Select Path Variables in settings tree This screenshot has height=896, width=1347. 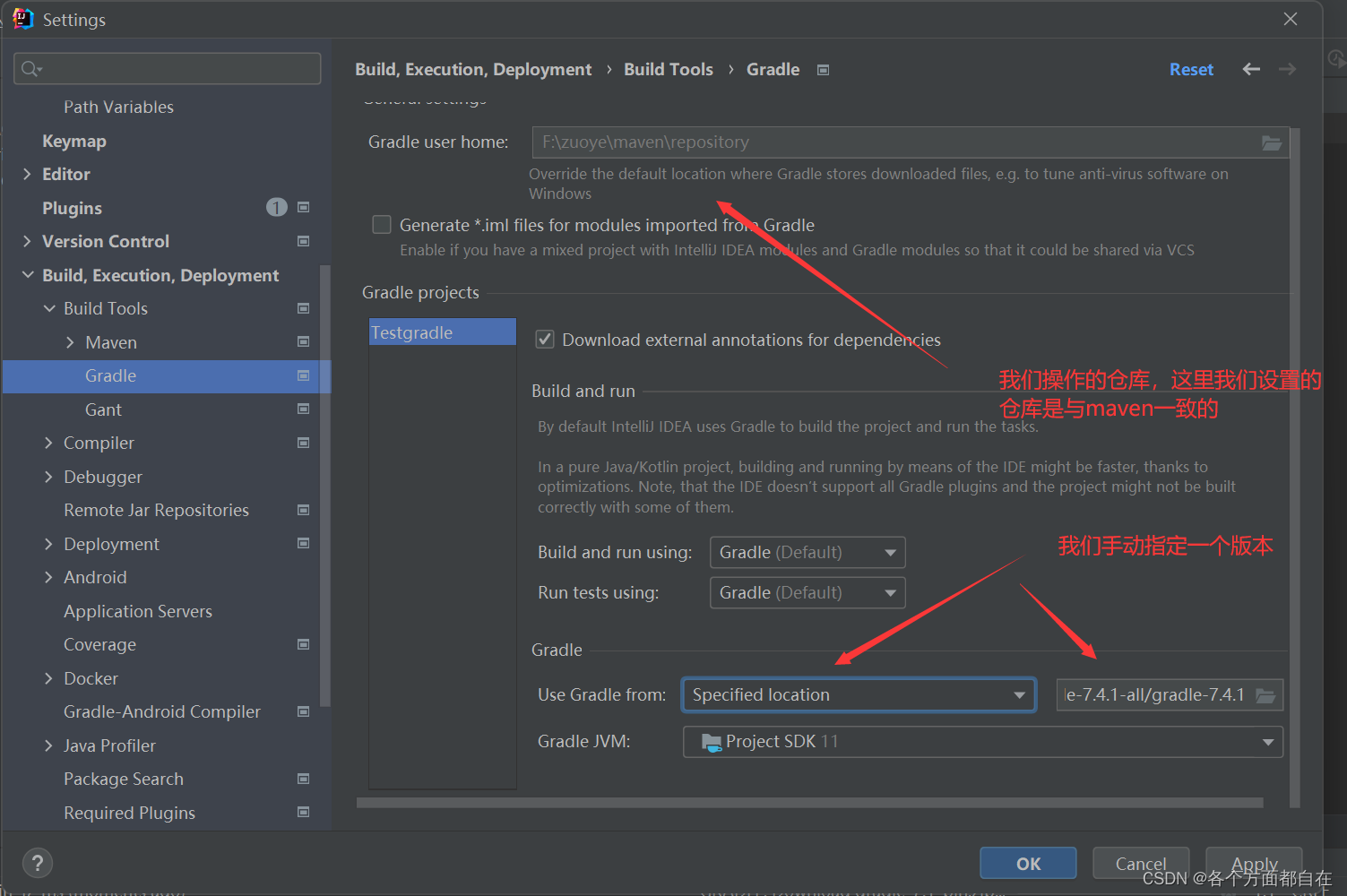click(118, 107)
